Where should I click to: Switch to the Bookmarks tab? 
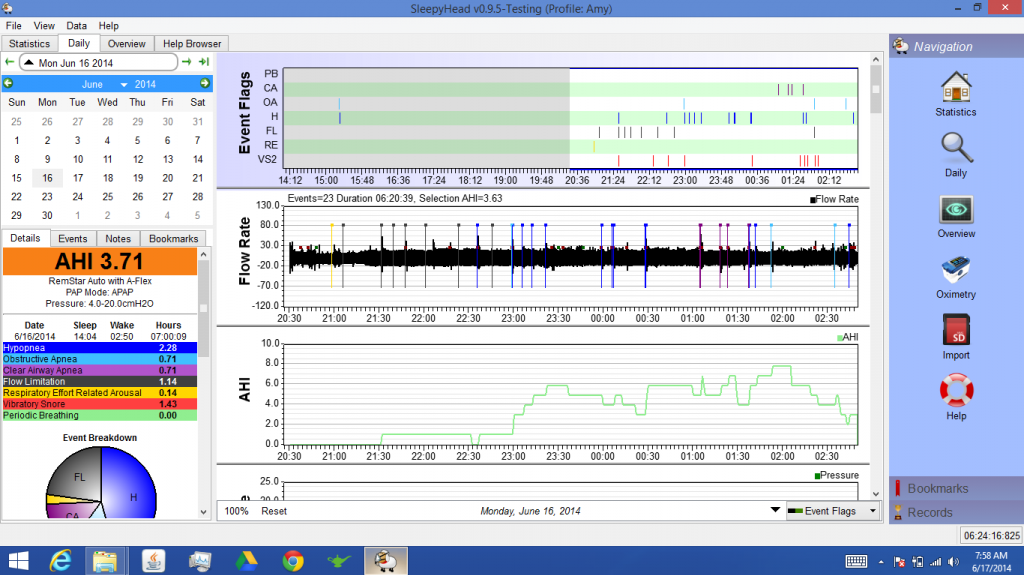[173, 238]
